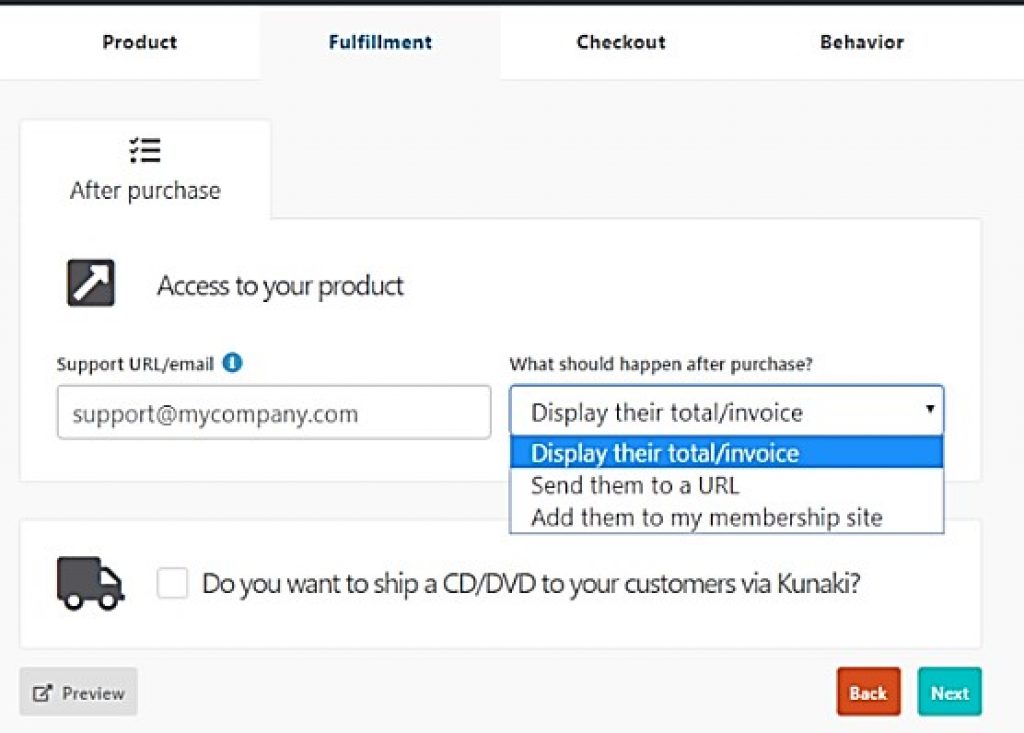Click the teal Next button
Viewport: 1024px width, 733px height.
coord(949,692)
